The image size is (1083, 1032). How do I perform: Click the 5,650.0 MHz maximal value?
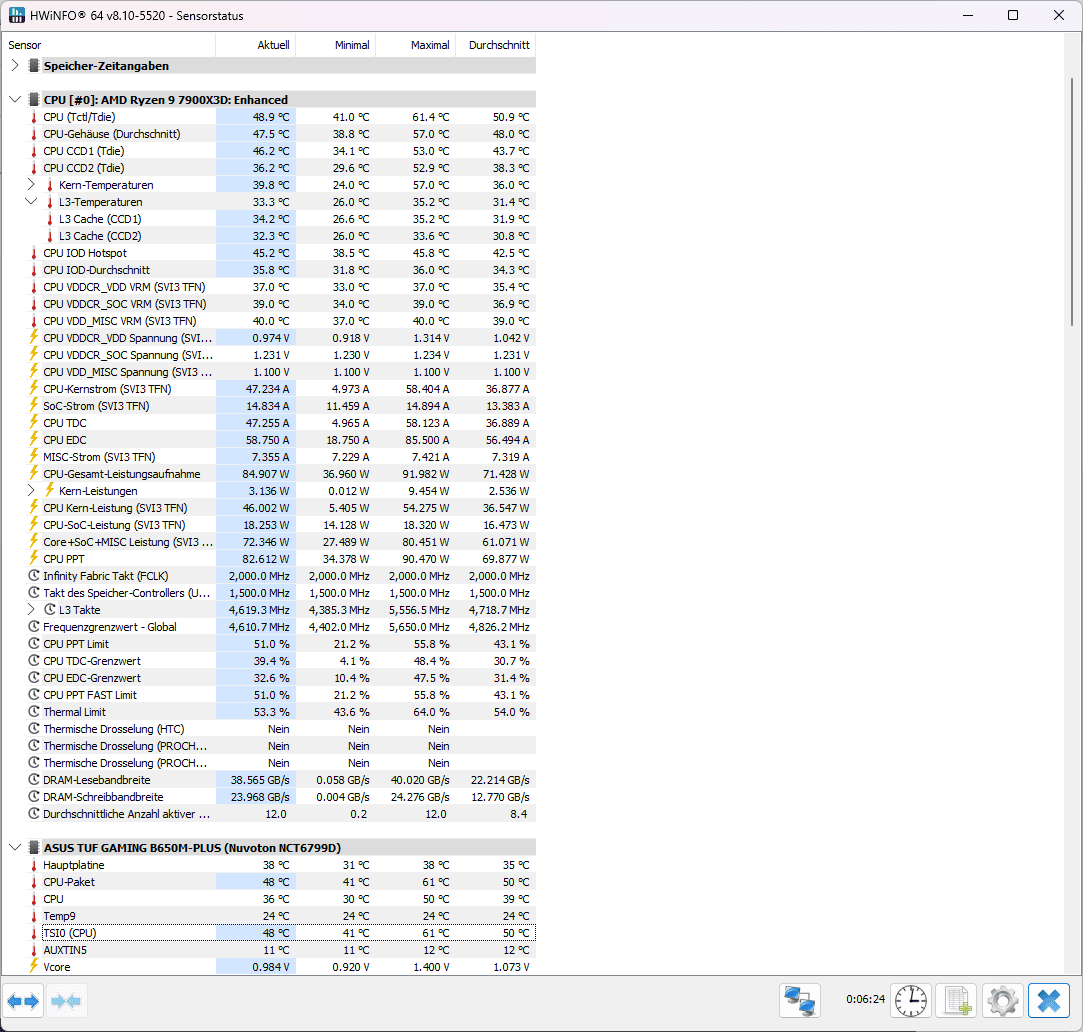[419, 627]
